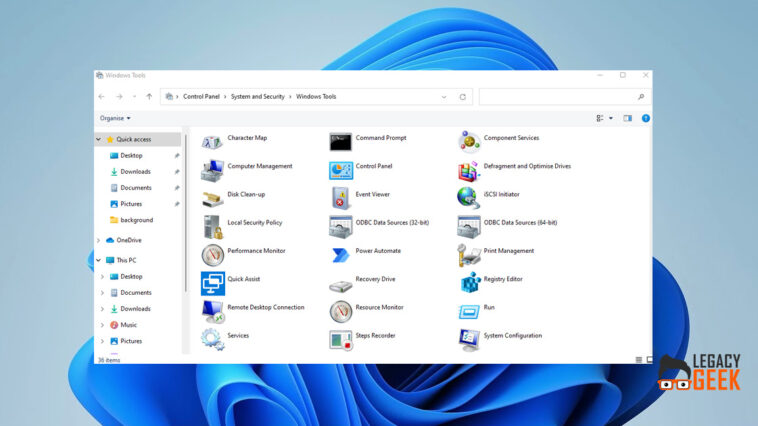Expand the Music folder node
The height and width of the screenshot is (426, 758).
coord(102,325)
